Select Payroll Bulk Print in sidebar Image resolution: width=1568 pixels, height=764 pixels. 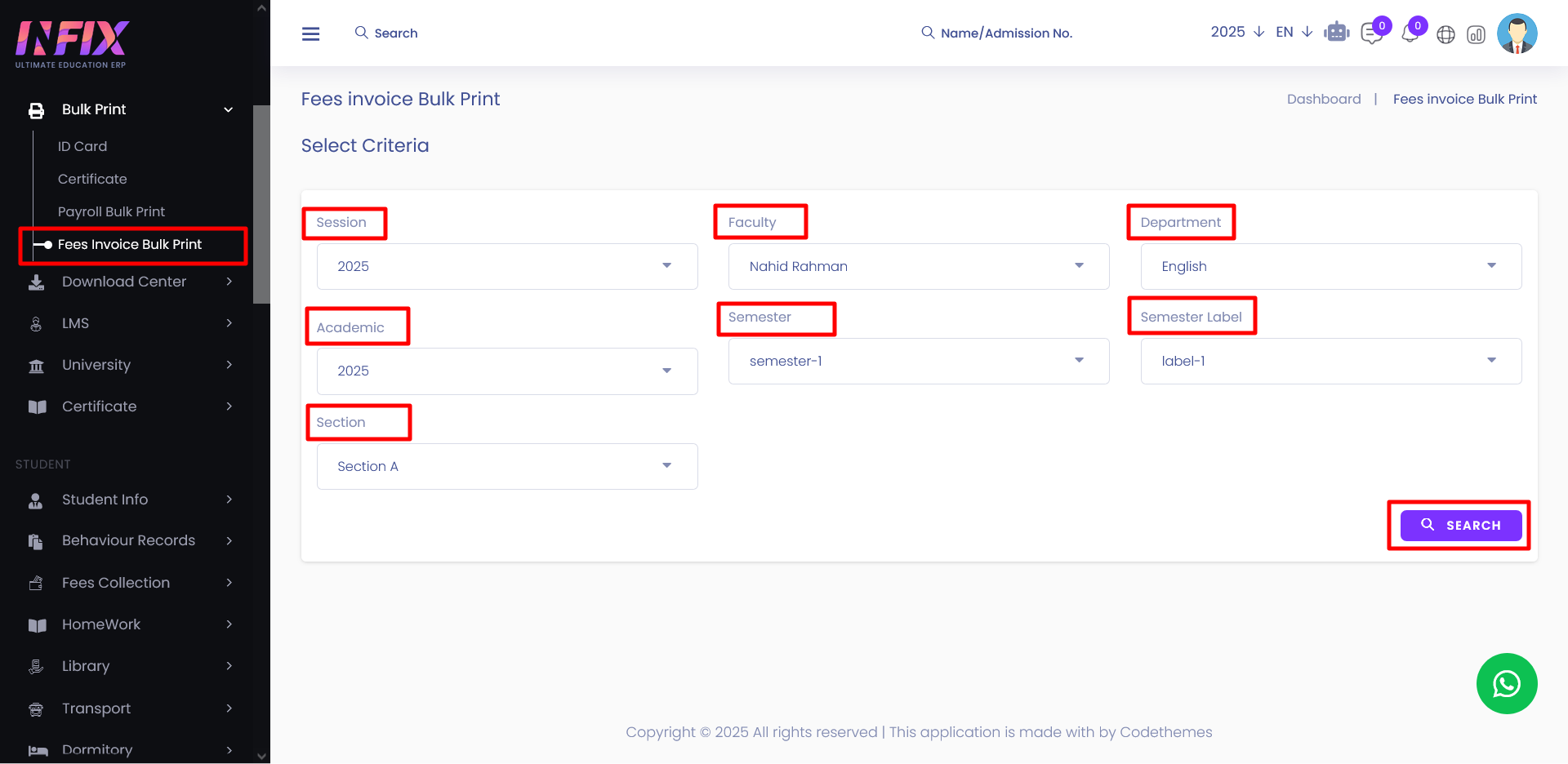[111, 211]
